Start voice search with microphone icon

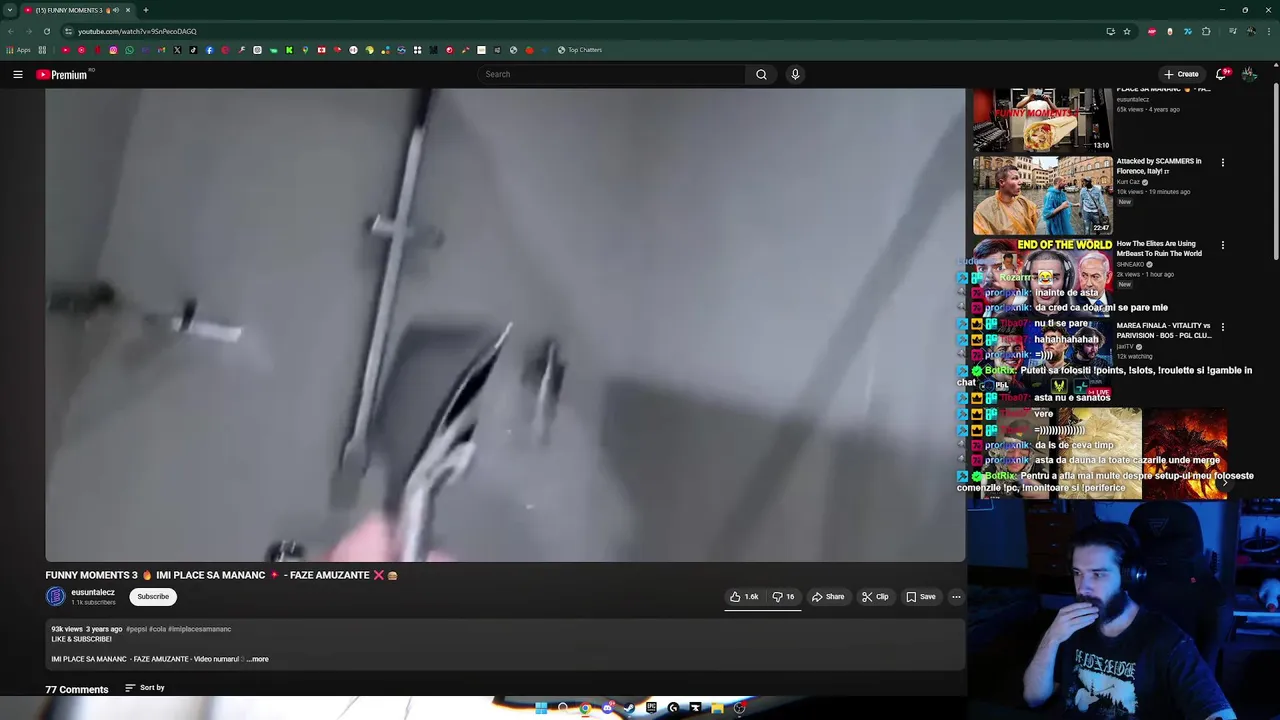click(x=795, y=74)
